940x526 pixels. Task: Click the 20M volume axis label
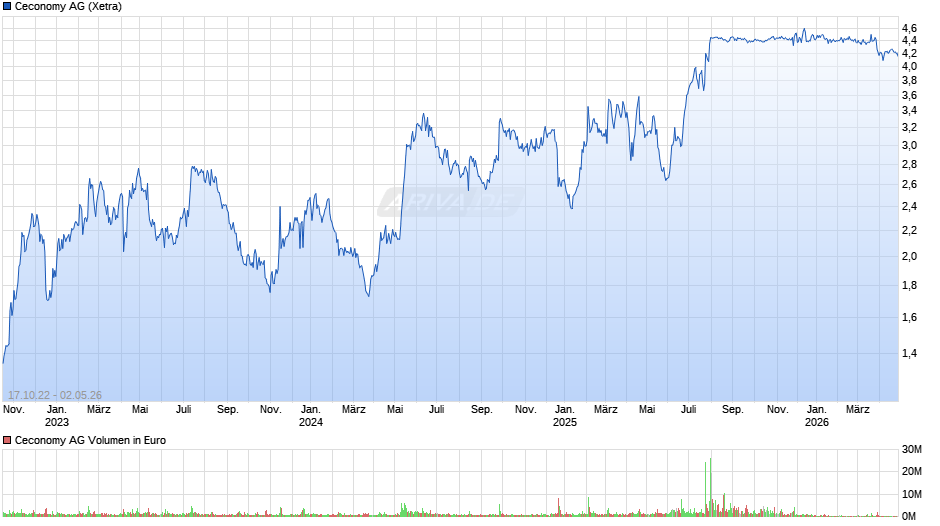click(911, 471)
